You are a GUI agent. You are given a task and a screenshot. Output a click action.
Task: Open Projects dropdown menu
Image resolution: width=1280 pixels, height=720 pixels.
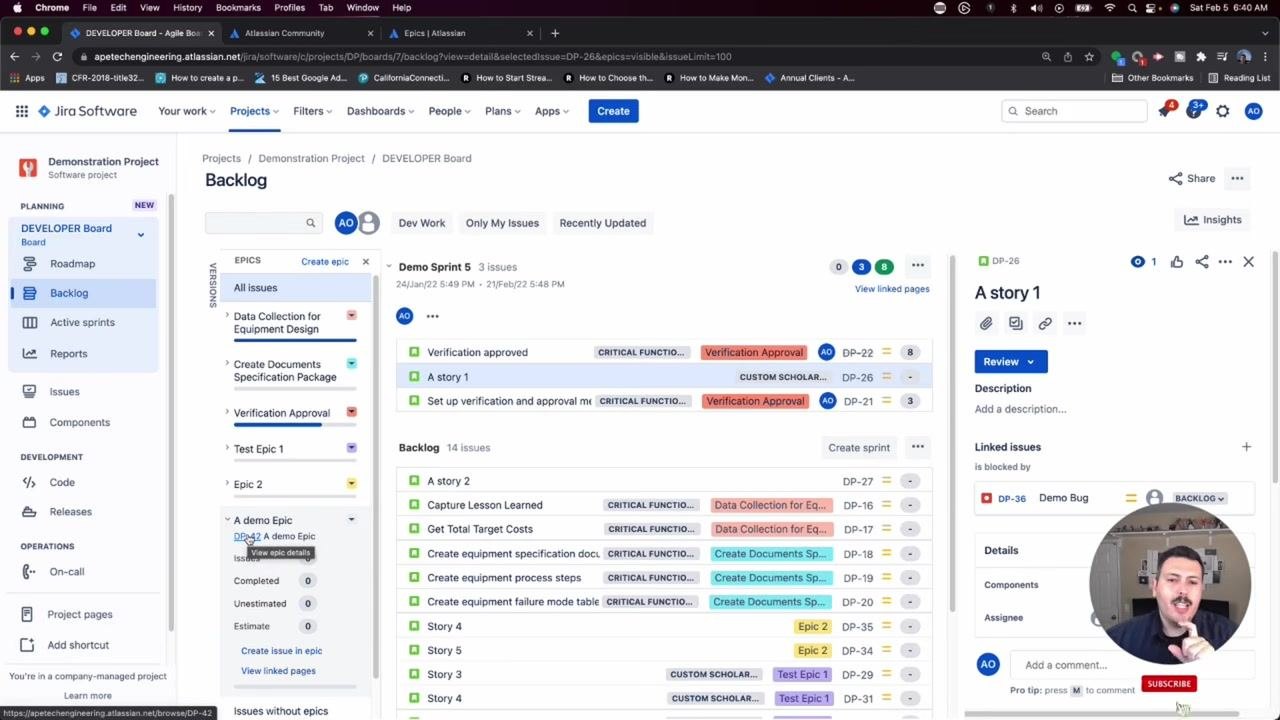click(255, 111)
